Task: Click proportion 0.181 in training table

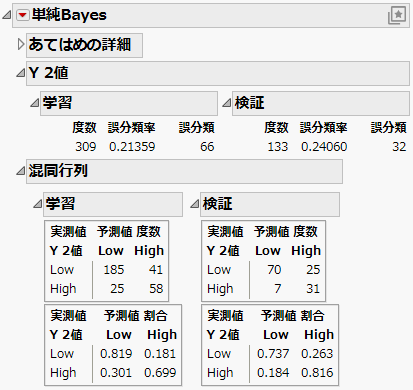Action: 160,354
